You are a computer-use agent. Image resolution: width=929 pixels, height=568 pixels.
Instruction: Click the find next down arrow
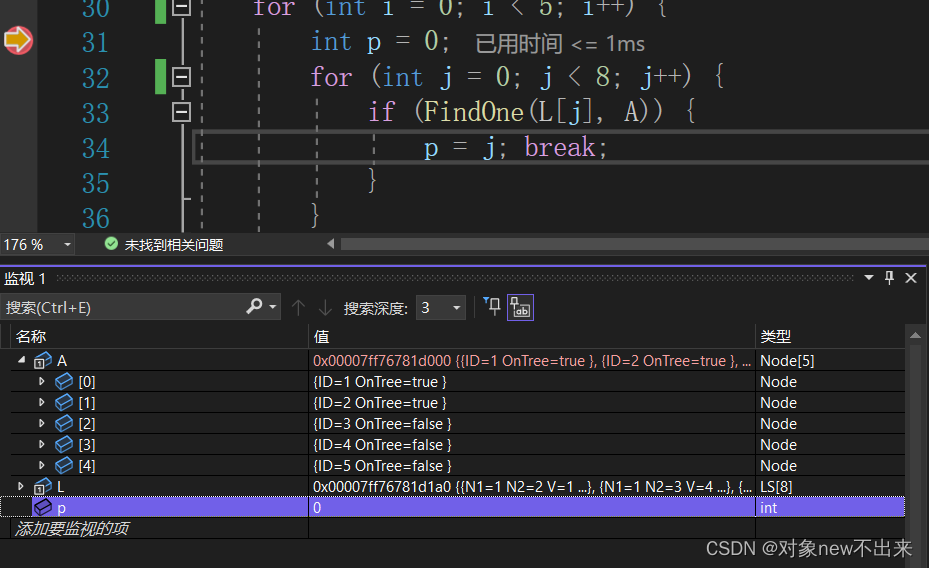325,307
